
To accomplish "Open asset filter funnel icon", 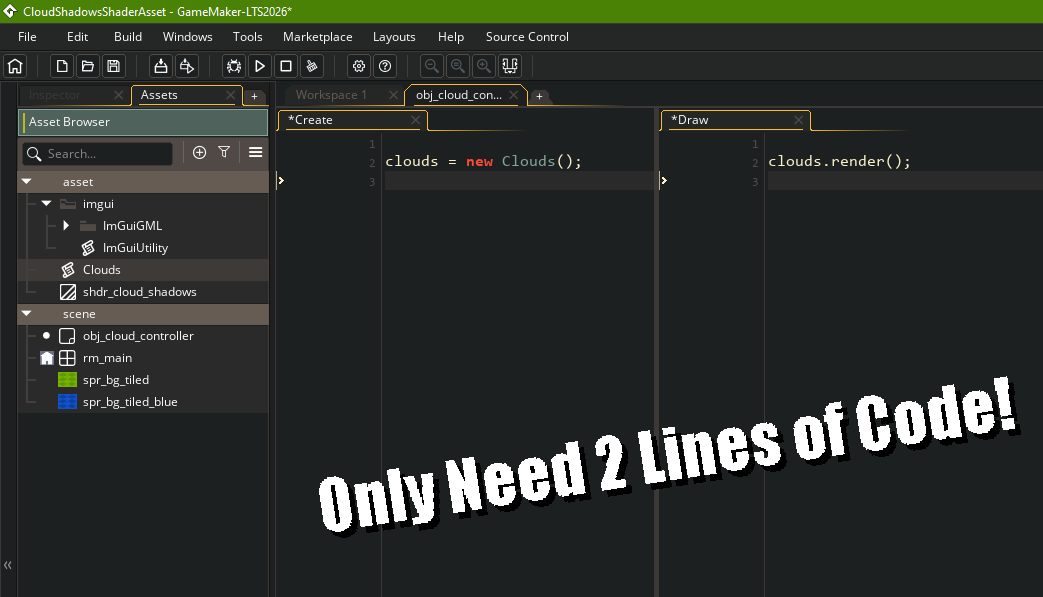I will click(224, 152).
